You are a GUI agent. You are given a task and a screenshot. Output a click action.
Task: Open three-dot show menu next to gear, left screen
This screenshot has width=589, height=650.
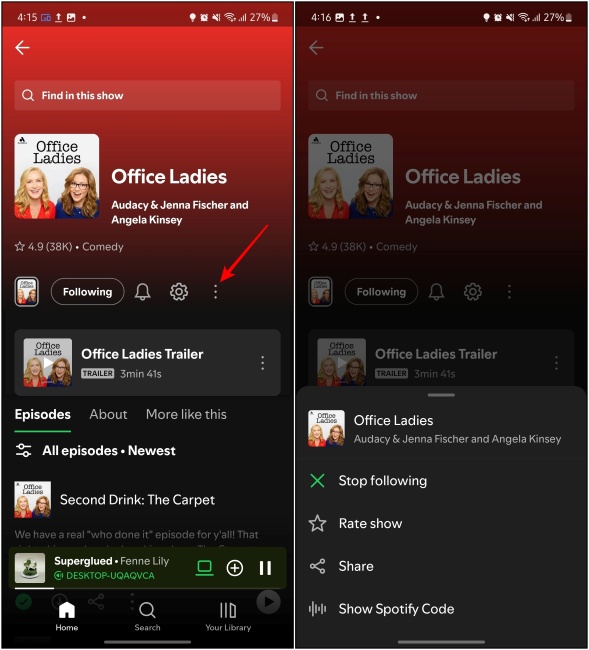(215, 292)
